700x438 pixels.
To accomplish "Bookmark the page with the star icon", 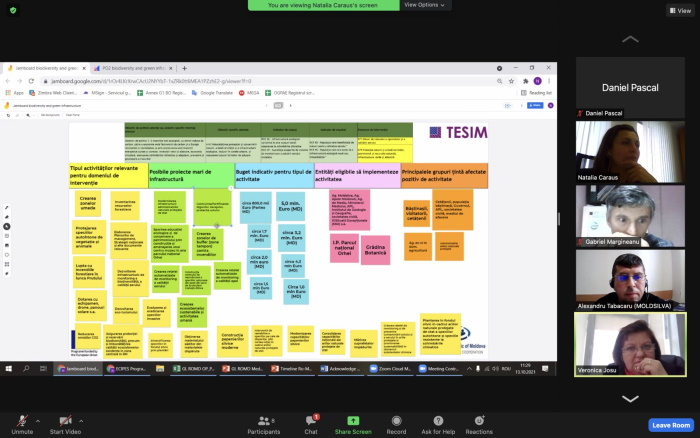I will 512,81.
